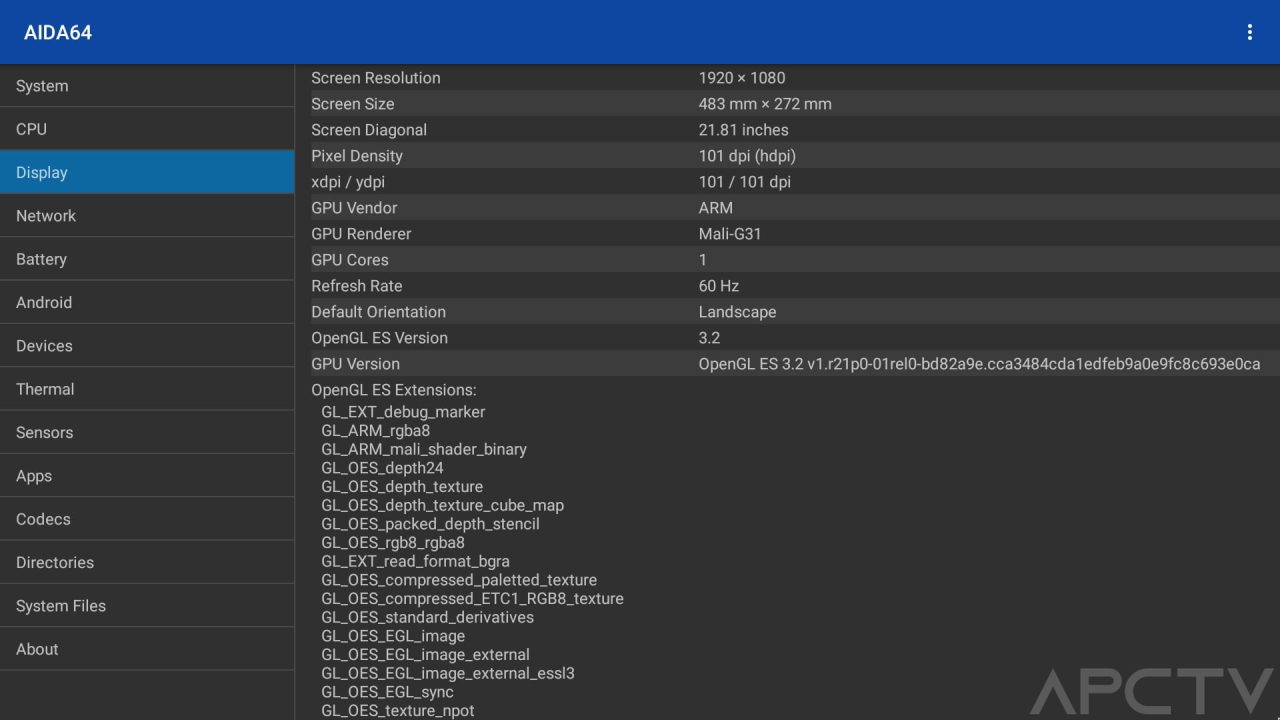Click the 21.81 inches value

click(744, 130)
